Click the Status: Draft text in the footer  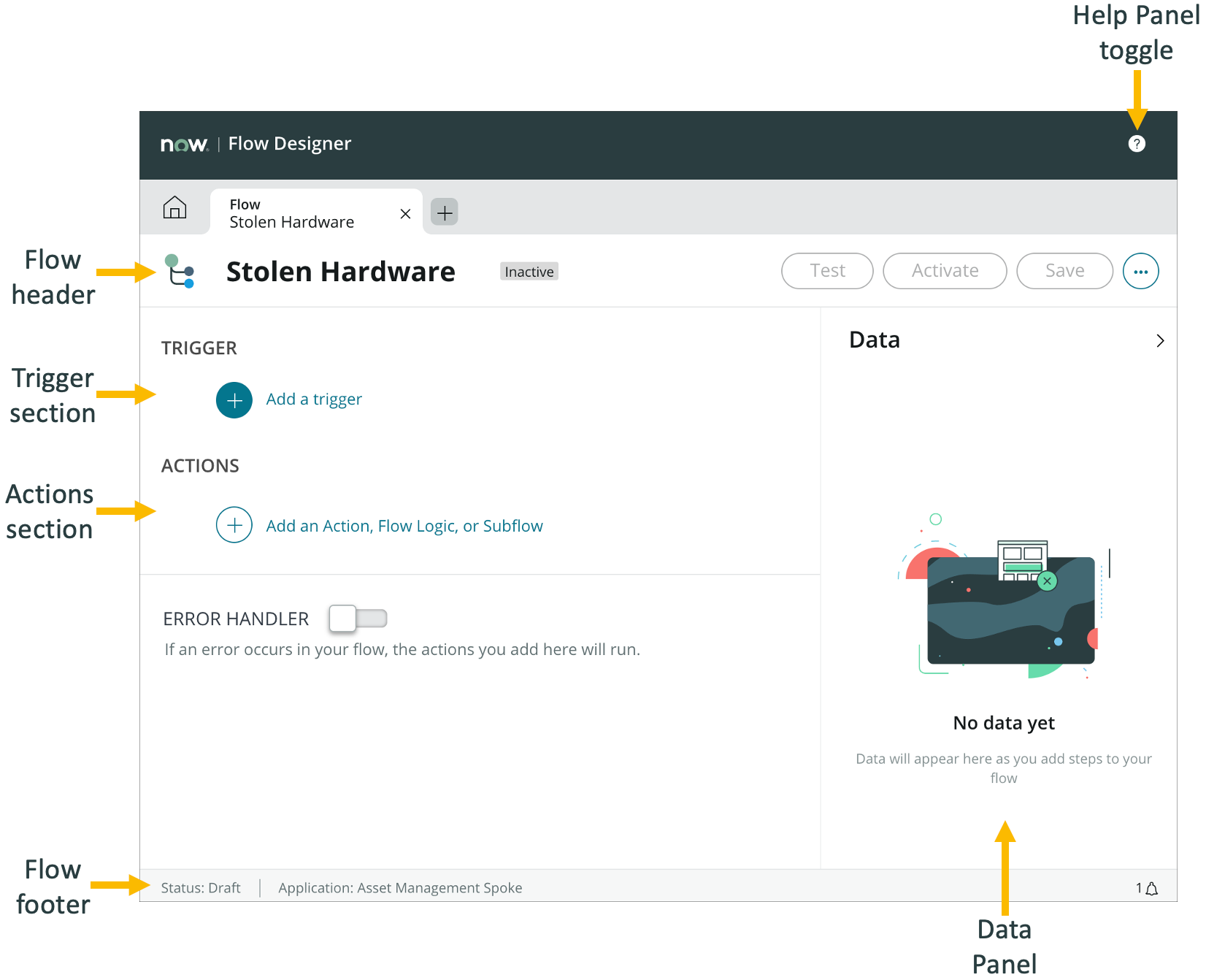coord(201,888)
